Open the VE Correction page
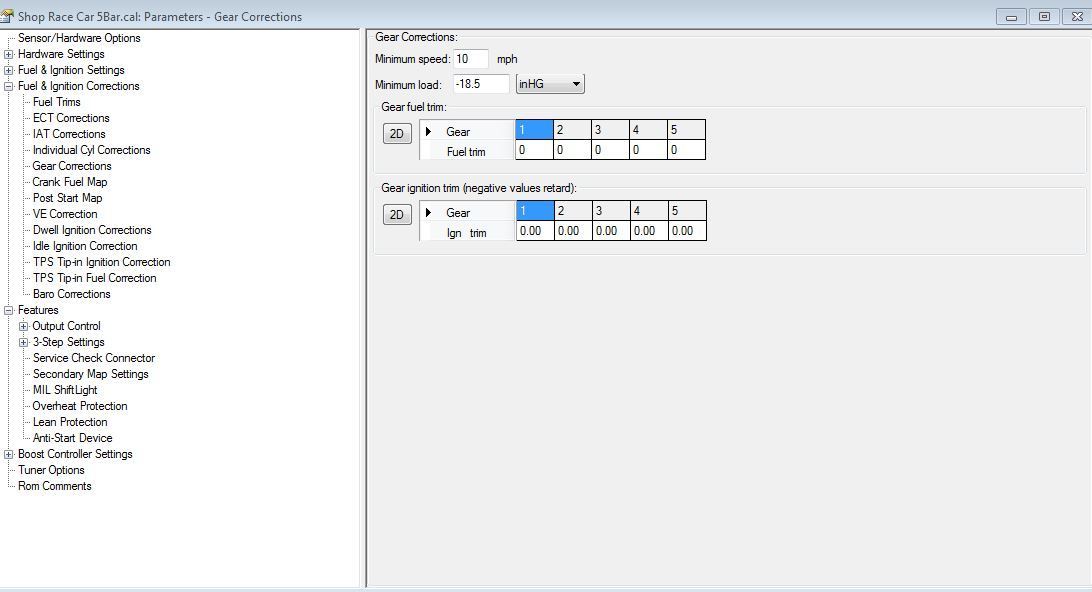 (65, 214)
